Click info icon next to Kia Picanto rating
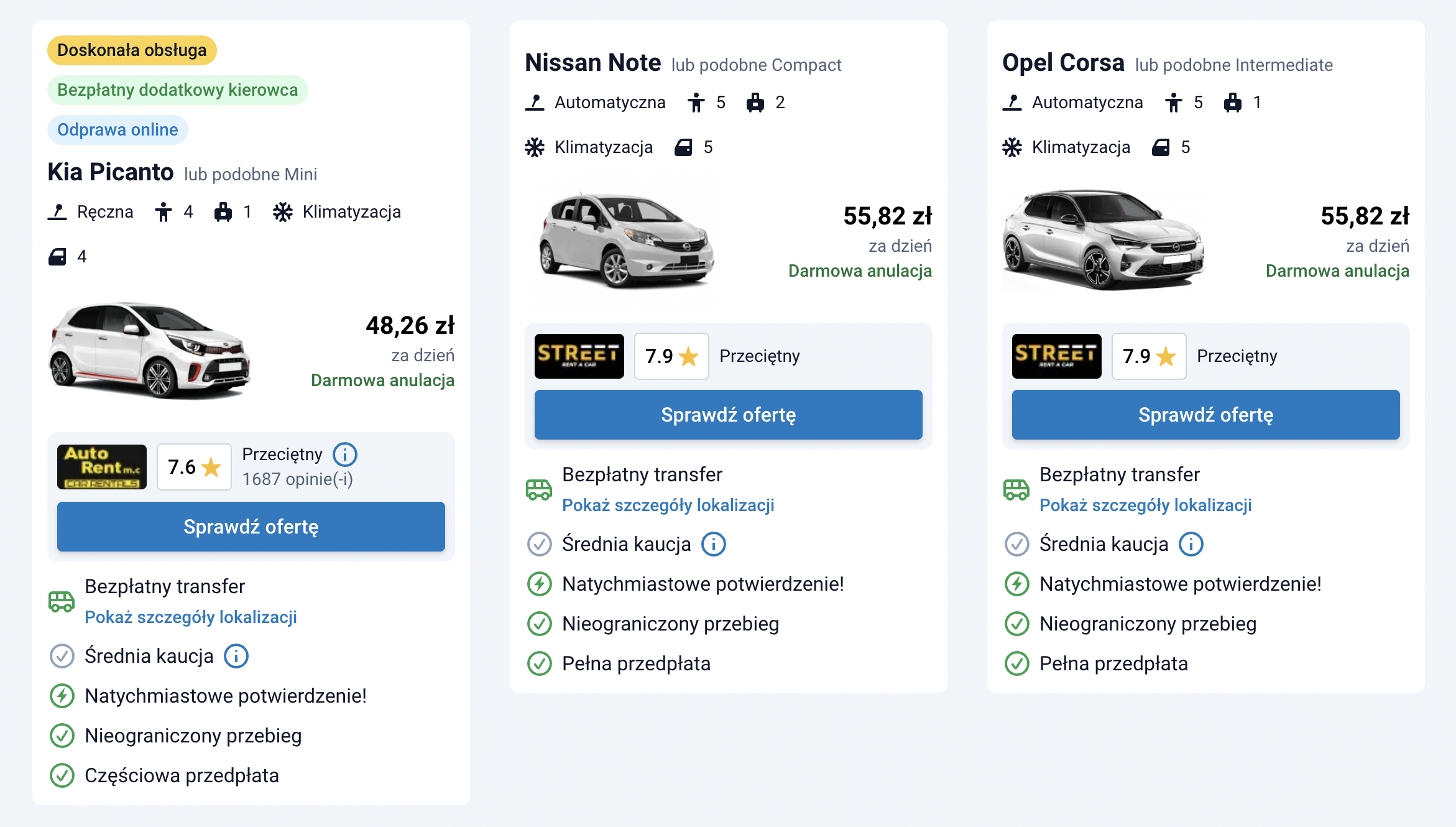 [x=345, y=455]
